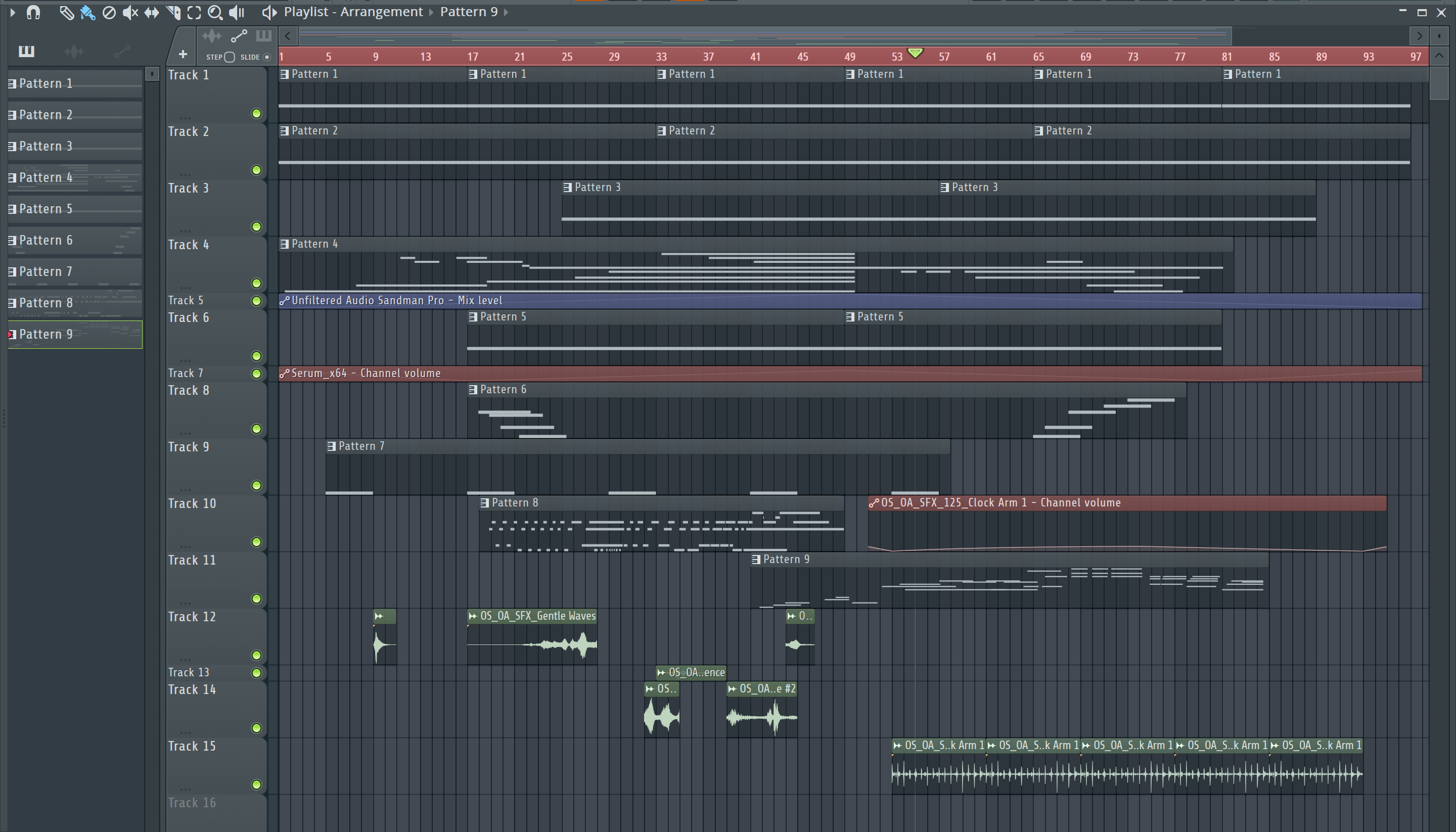The image size is (1456, 832).
Task: Show audio clips in picker panel
Action: click(74, 52)
